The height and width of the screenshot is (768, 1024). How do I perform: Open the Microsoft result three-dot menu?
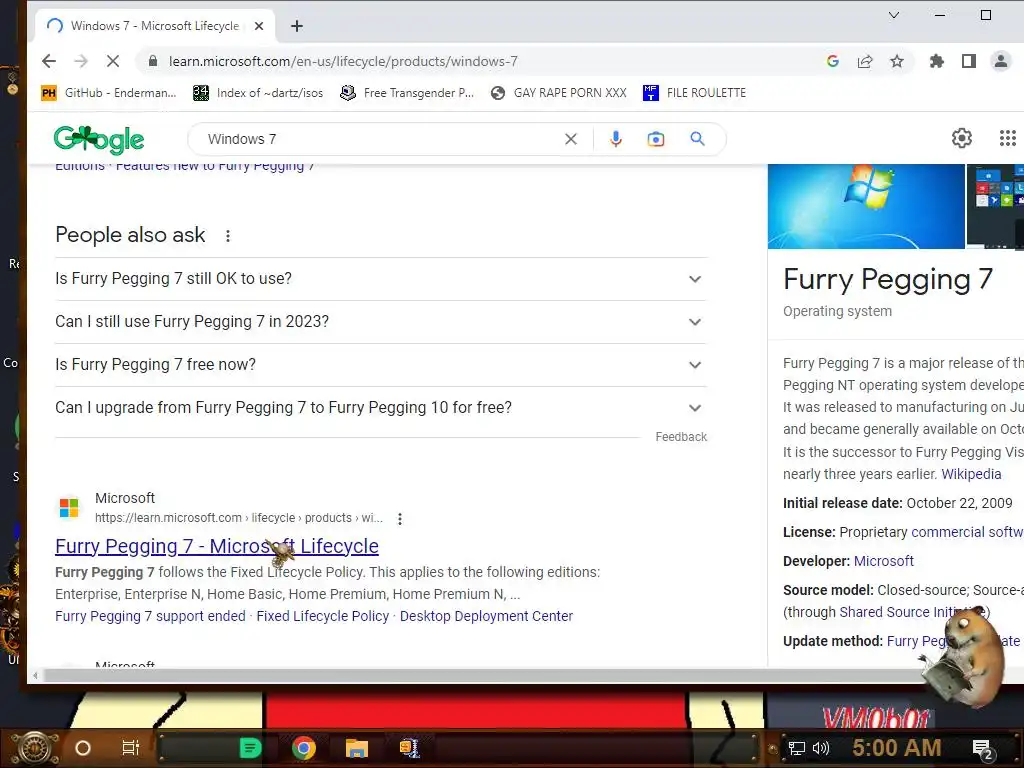(400, 519)
